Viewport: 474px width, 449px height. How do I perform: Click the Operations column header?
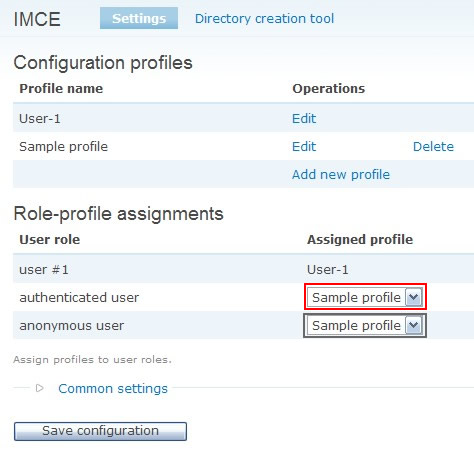[329, 88]
